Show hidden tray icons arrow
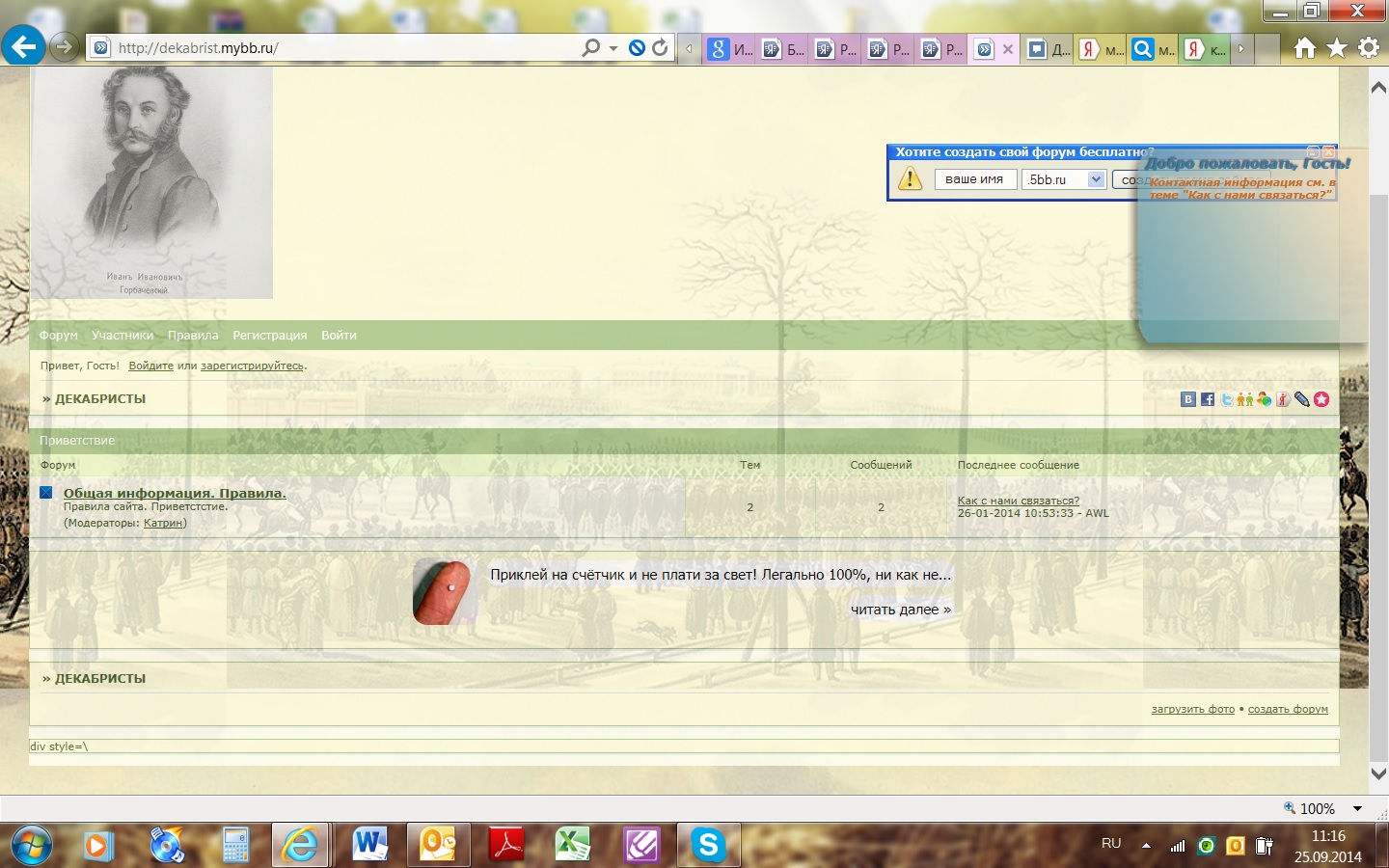Image resolution: width=1389 pixels, height=868 pixels. (x=1146, y=845)
